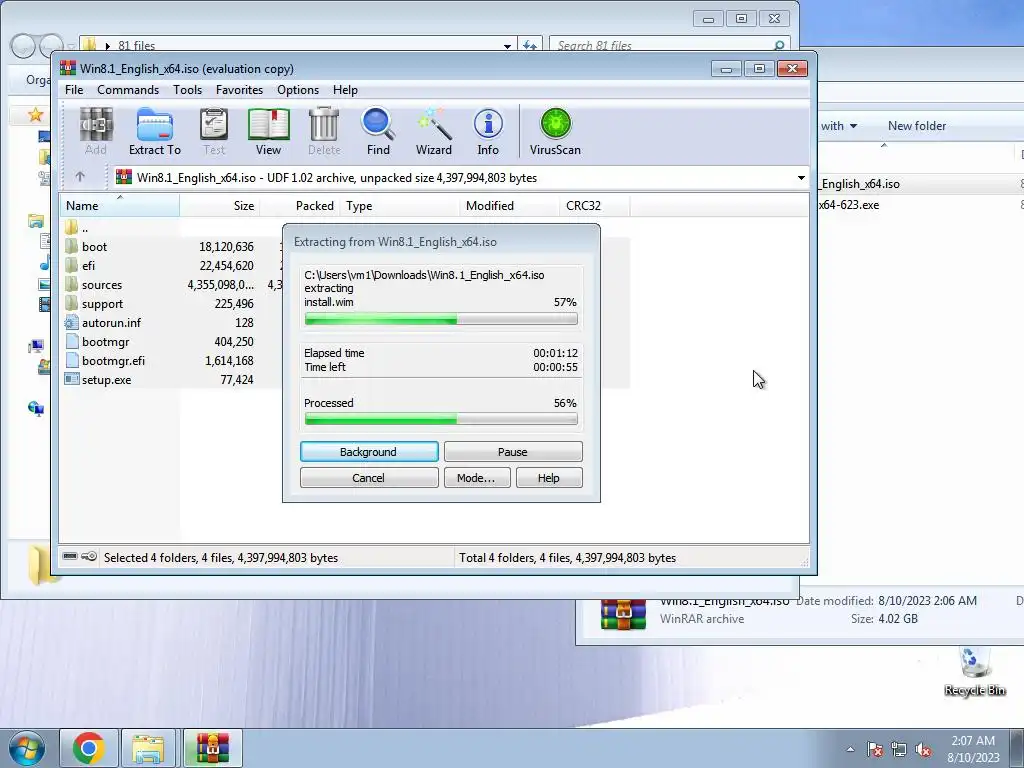Sort by the Size column header

click(220, 206)
